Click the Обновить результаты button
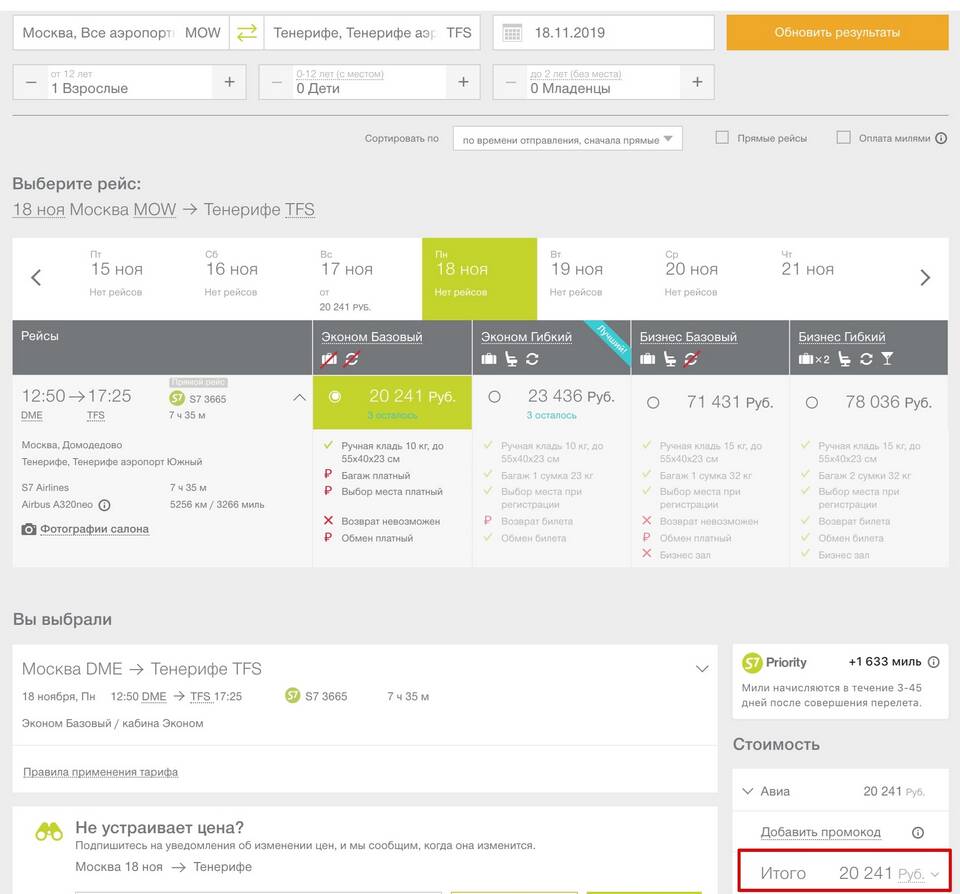 (x=837, y=33)
